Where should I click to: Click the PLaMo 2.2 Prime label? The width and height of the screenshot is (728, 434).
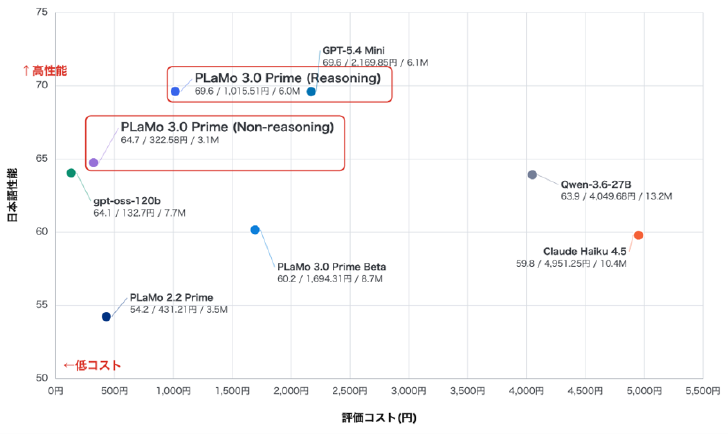(x=171, y=298)
